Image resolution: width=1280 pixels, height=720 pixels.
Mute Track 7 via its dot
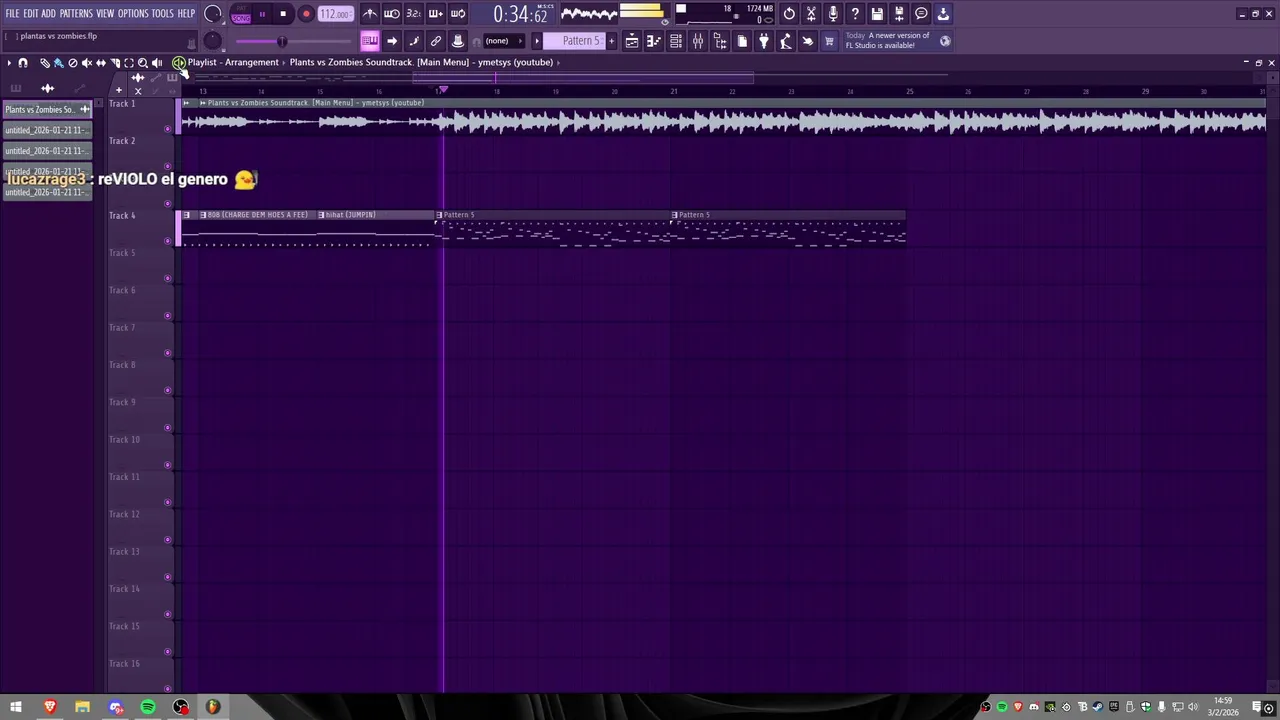coord(167,353)
